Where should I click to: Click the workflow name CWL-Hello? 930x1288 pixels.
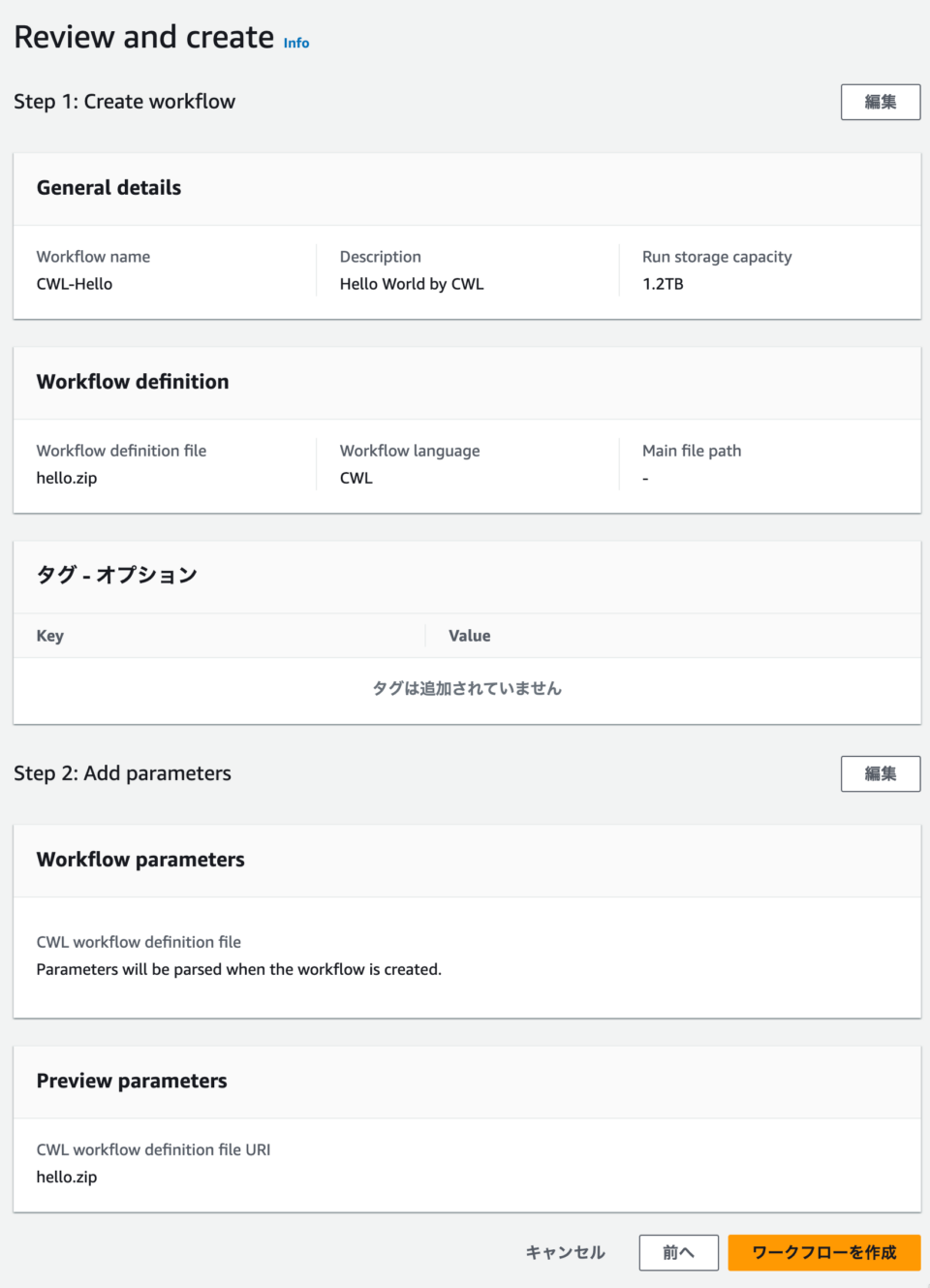click(75, 284)
